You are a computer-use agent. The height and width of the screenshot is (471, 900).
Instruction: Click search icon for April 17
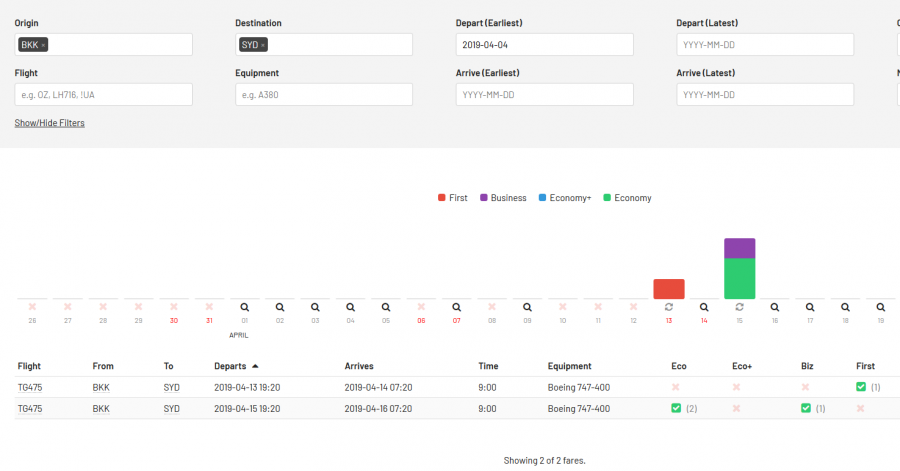click(x=810, y=307)
